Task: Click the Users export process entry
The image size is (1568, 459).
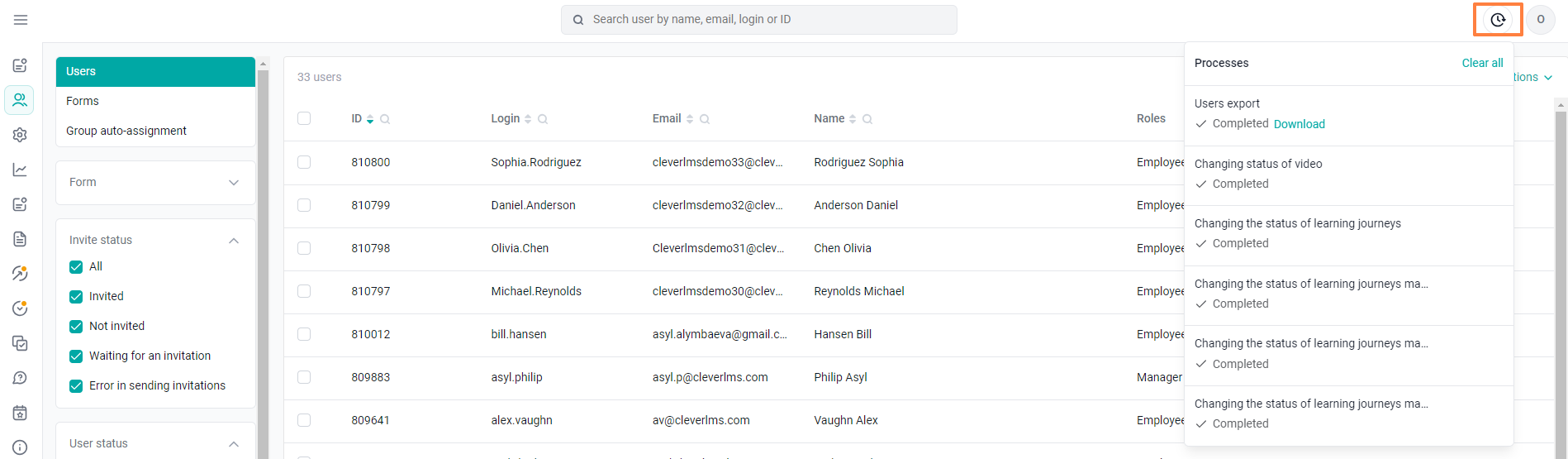Action: pyautogui.click(x=1348, y=114)
